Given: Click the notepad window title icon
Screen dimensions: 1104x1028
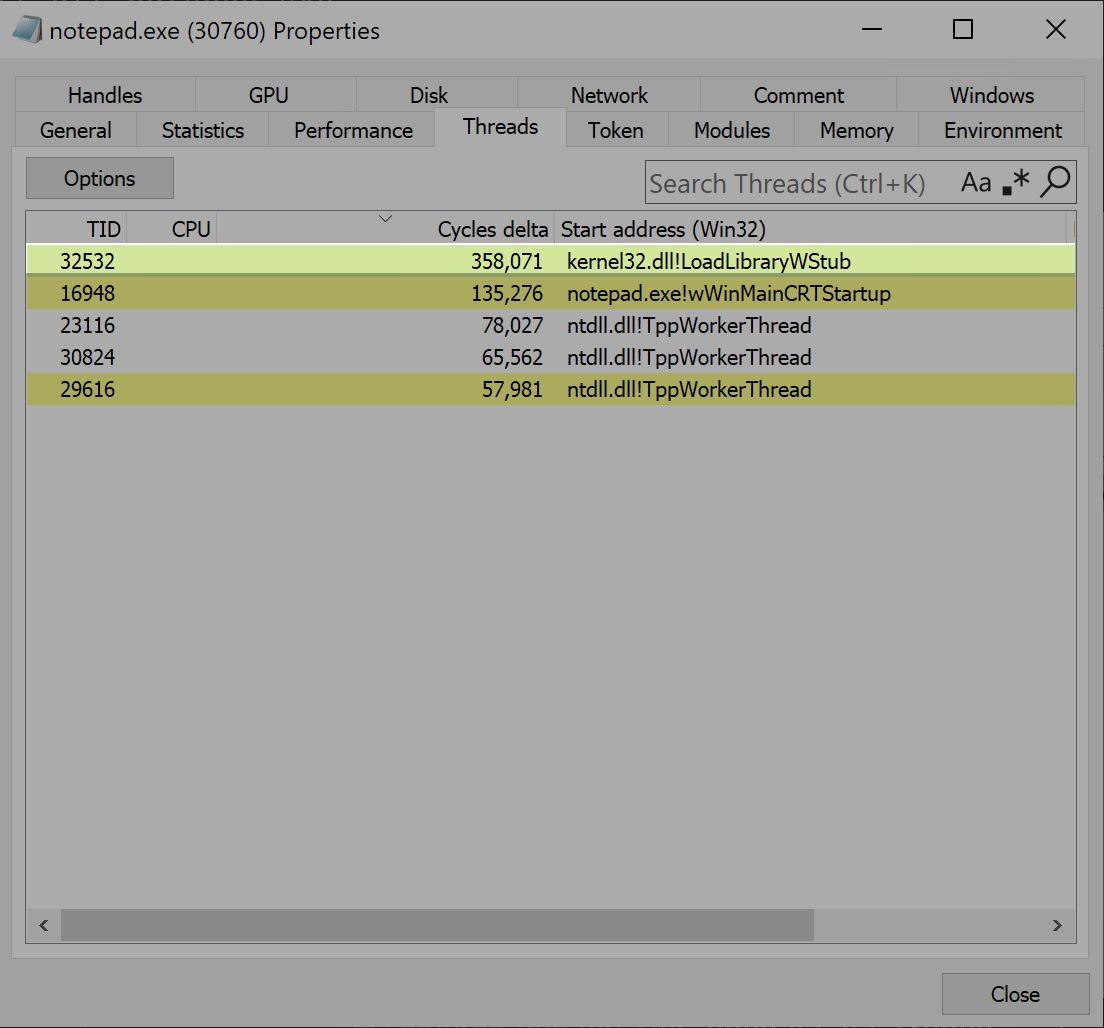Looking at the screenshot, I should 27,30.
